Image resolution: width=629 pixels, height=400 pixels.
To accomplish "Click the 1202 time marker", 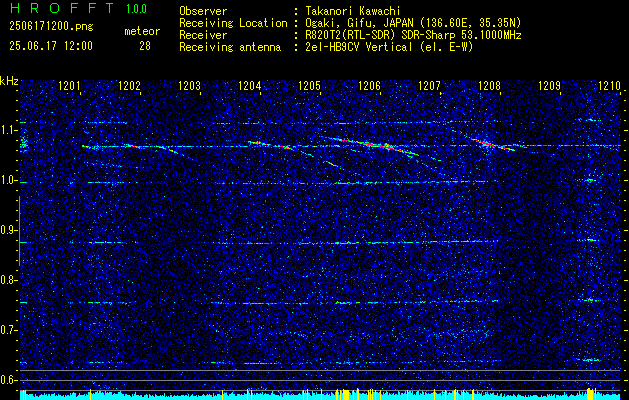I will point(130,86).
